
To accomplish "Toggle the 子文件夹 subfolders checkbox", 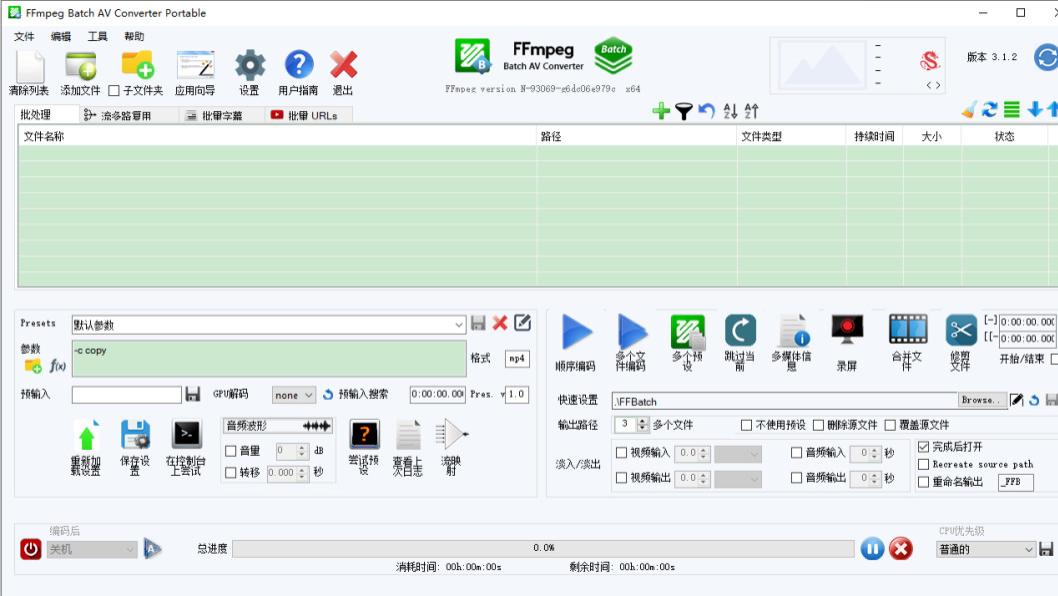I will tap(114, 90).
